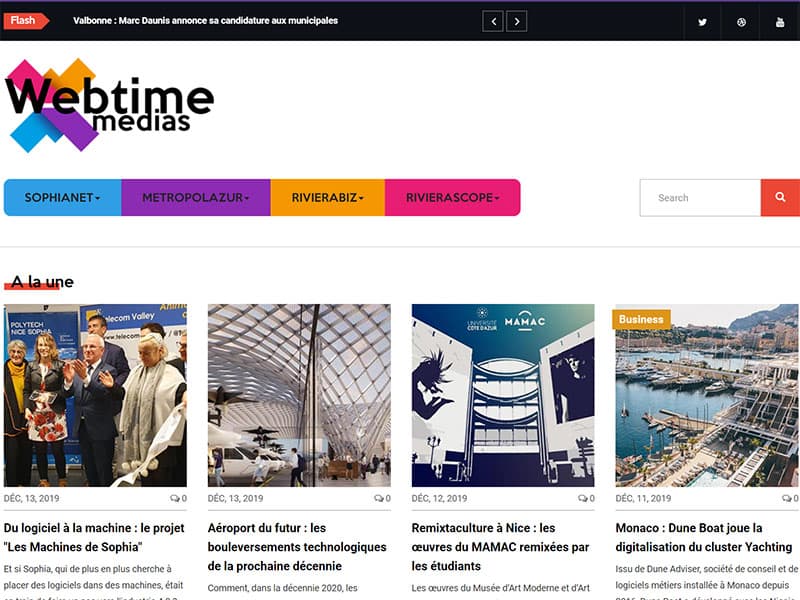Click the Webtime medias logo

(109, 105)
